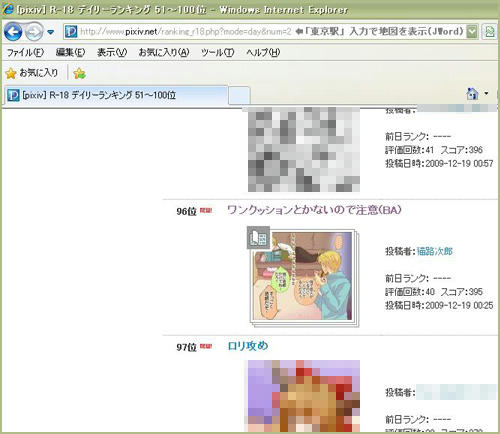Click the 評価回数:40 スコア:395 text

coord(434,292)
